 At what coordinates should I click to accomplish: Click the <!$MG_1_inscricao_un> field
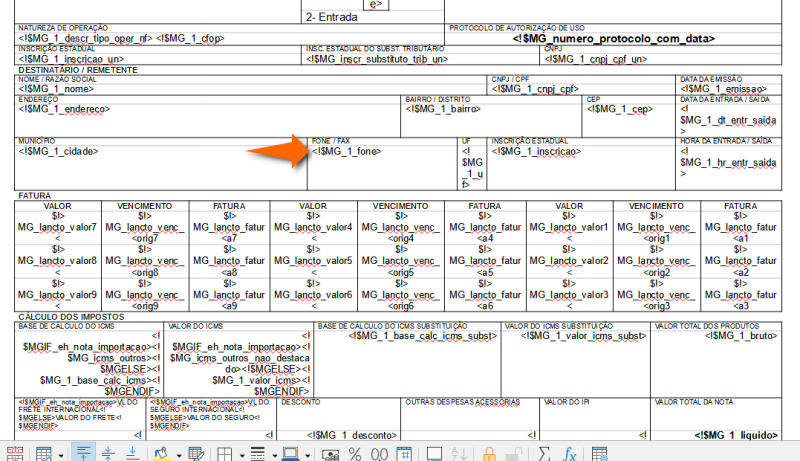(x=71, y=59)
